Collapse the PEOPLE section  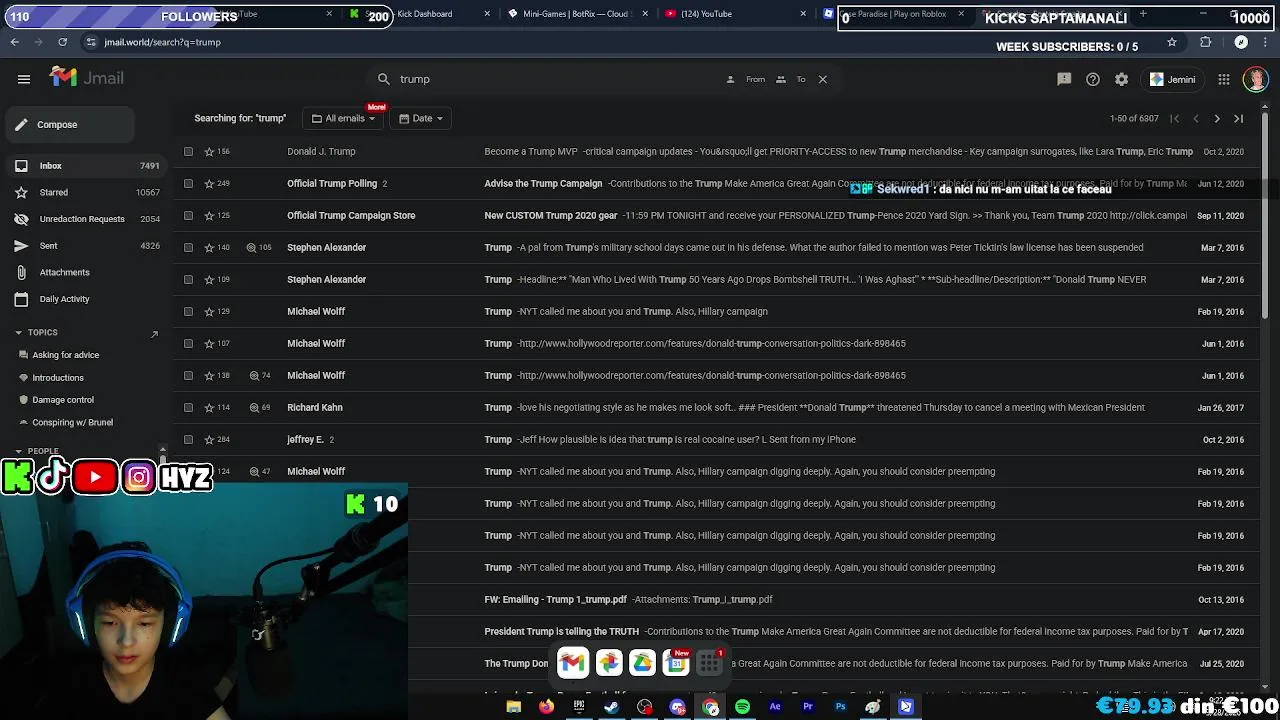click(18, 451)
